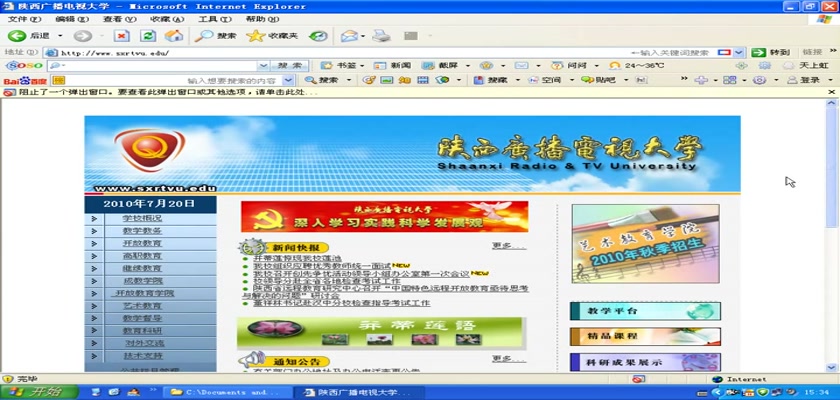Click the 问问 question icon on SOSO bar
840x400 pixels.
pyautogui.click(x=557, y=65)
